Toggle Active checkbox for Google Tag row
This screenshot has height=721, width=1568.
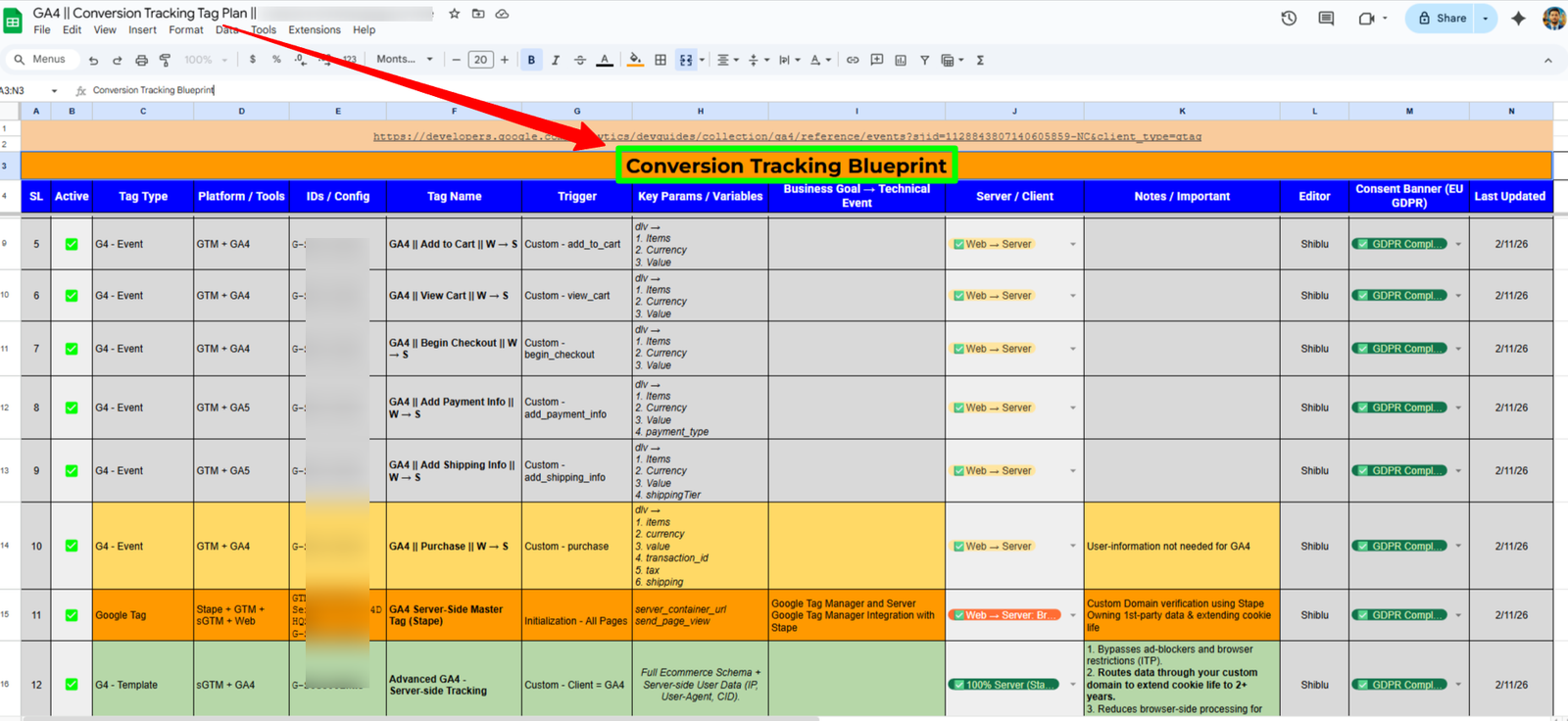[x=72, y=615]
